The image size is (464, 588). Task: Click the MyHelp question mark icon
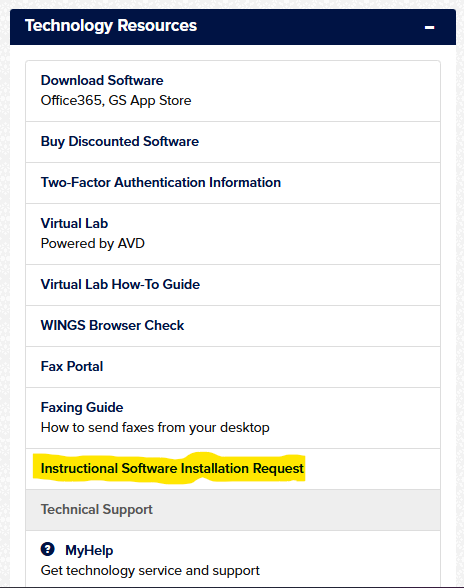coord(48,549)
